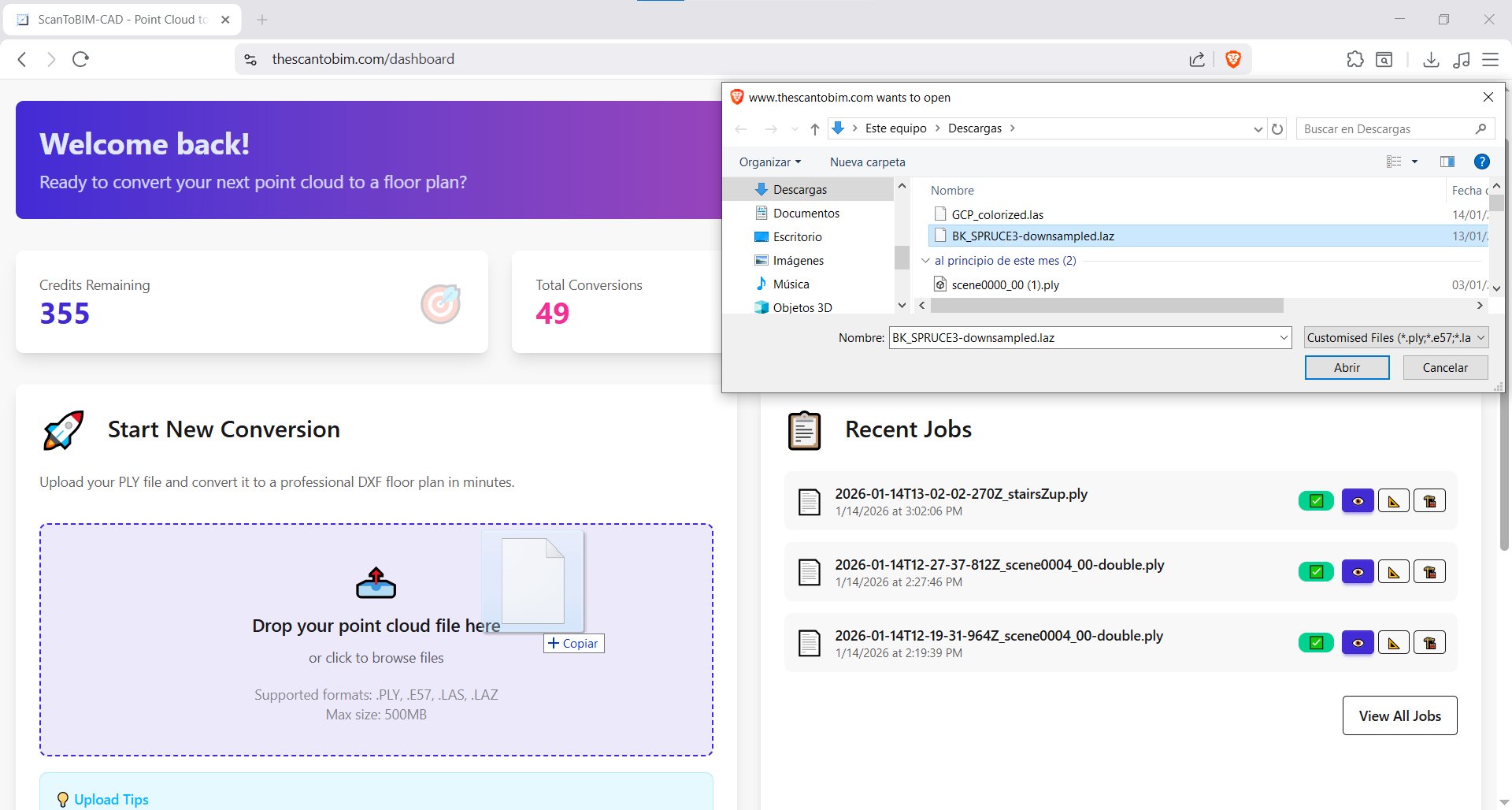Select BK_SPRUCE3-downsampled.laz in the file list
1512x810 pixels.
(1032, 235)
